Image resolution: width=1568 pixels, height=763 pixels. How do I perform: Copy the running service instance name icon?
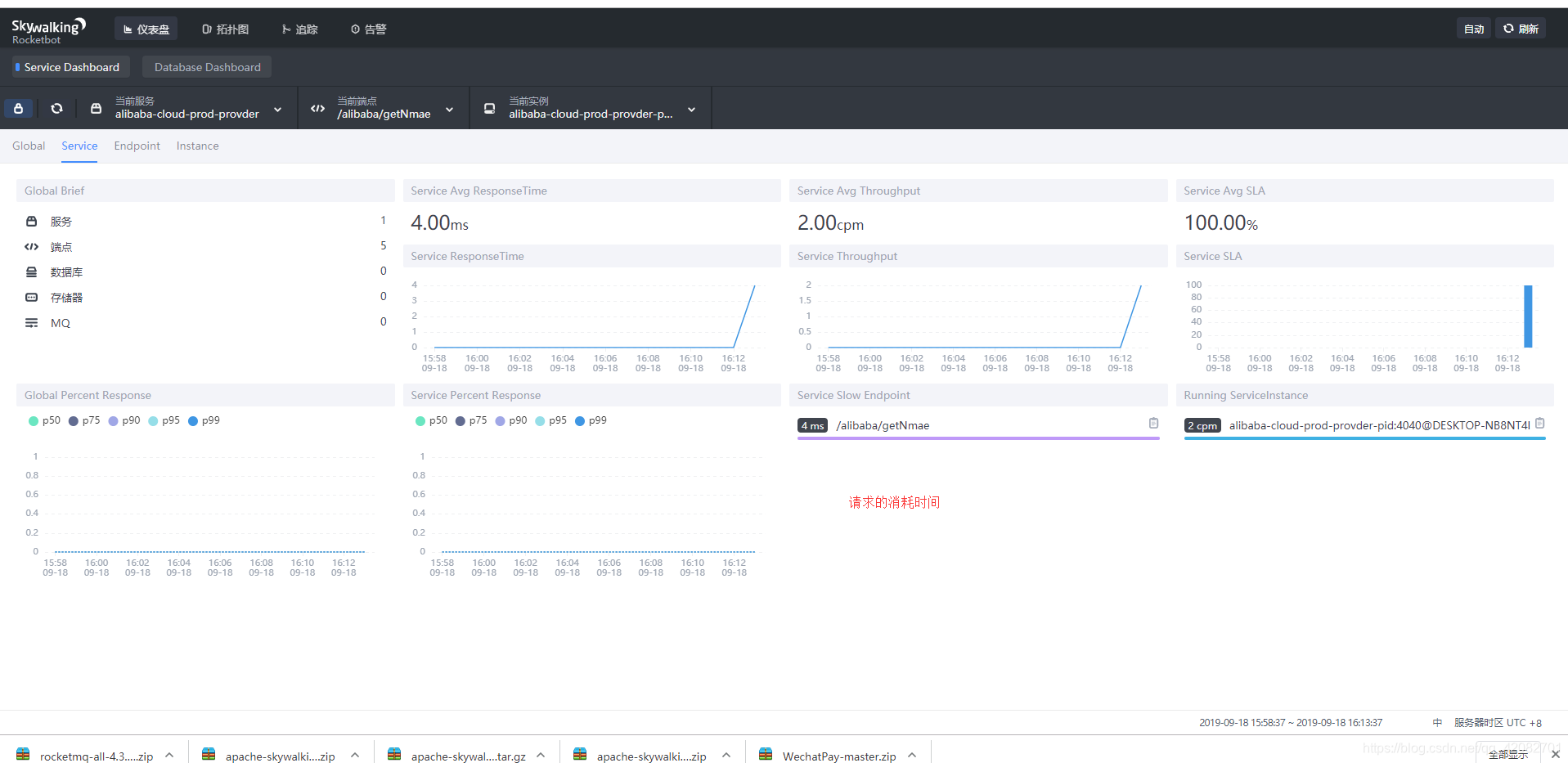[1540, 423]
